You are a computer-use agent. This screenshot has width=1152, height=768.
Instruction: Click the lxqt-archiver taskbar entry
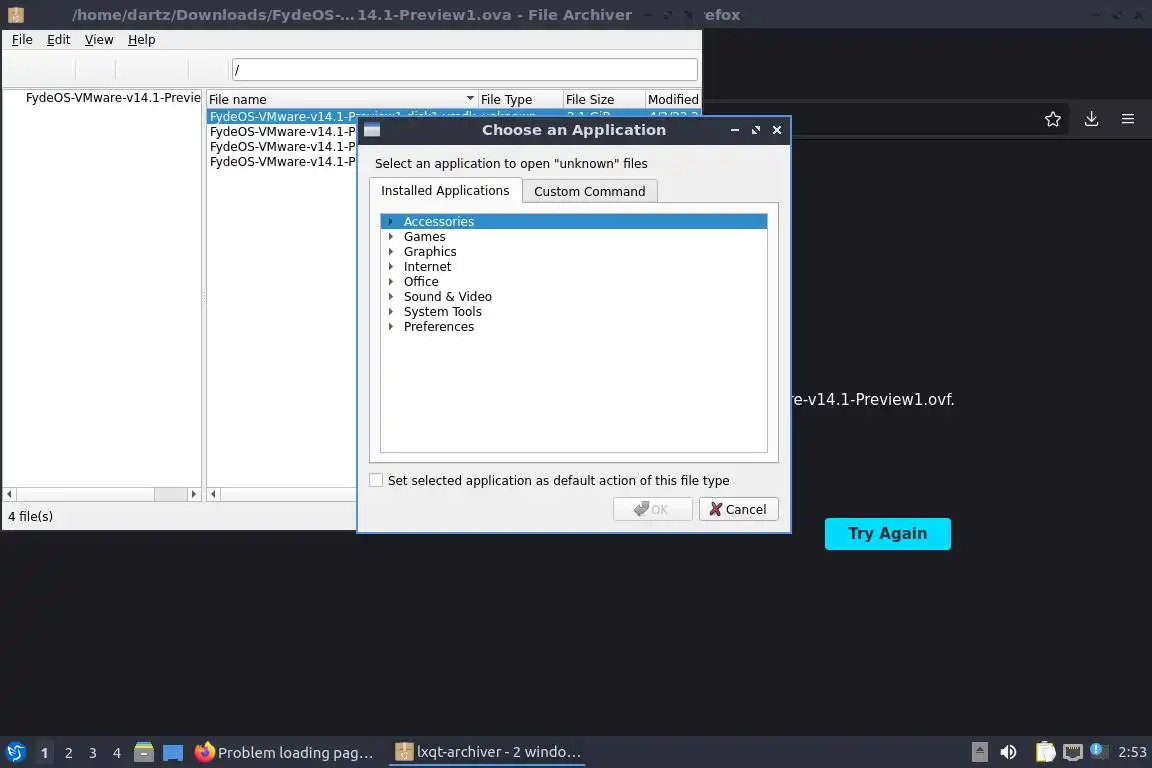488,752
